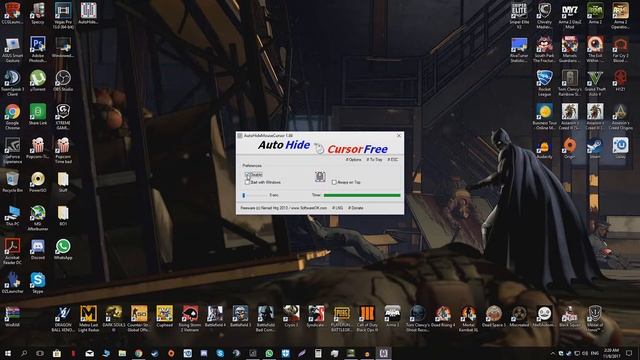
Task: Click the # ESC menu item
Action: [x=392, y=160]
